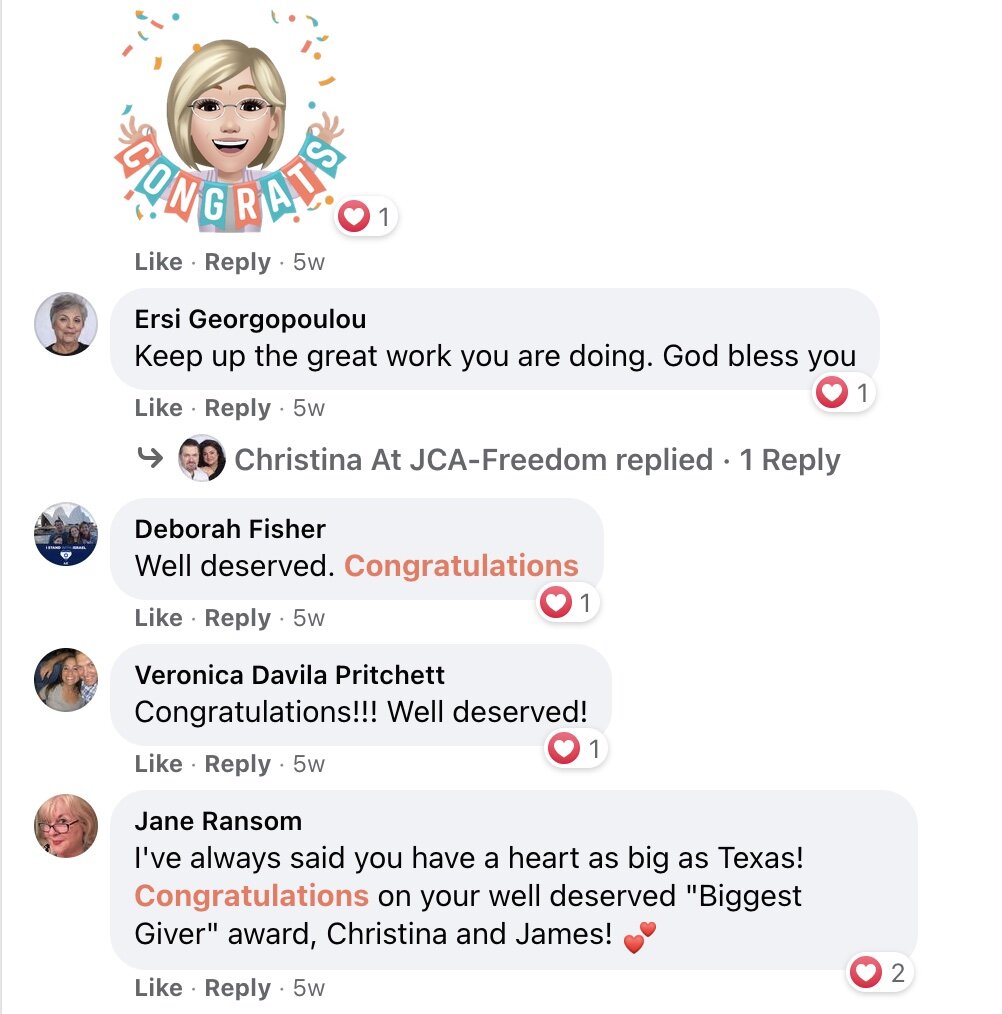The height and width of the screenshot is (1014, 1002).
Task: Like Deborah Fisher's comment
Action: coord(158,618)
